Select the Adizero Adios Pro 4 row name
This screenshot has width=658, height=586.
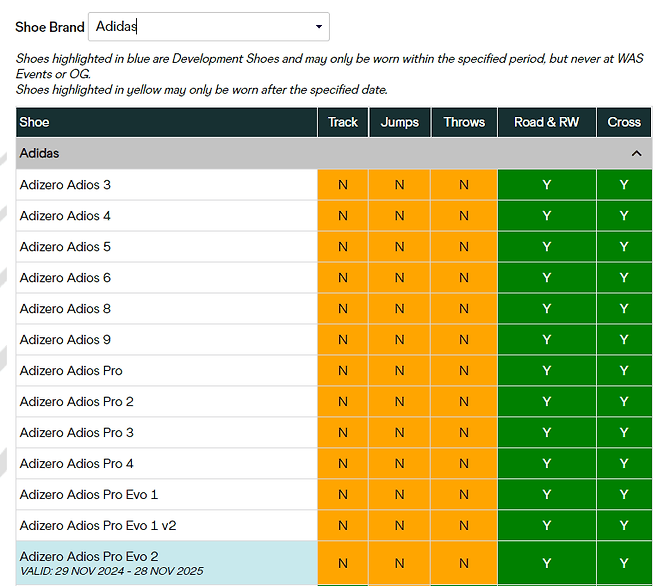(x=76, y=464)
